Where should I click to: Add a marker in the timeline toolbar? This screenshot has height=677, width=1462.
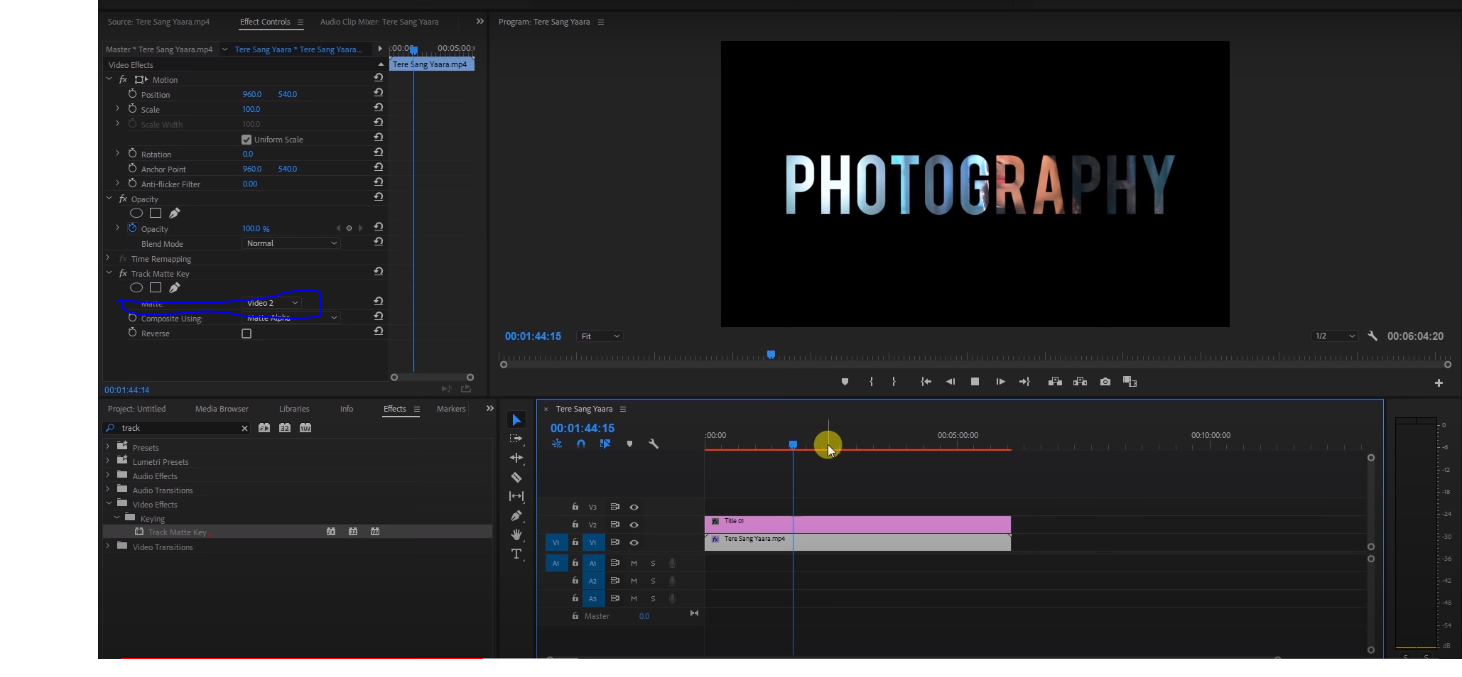click(630, 445)
